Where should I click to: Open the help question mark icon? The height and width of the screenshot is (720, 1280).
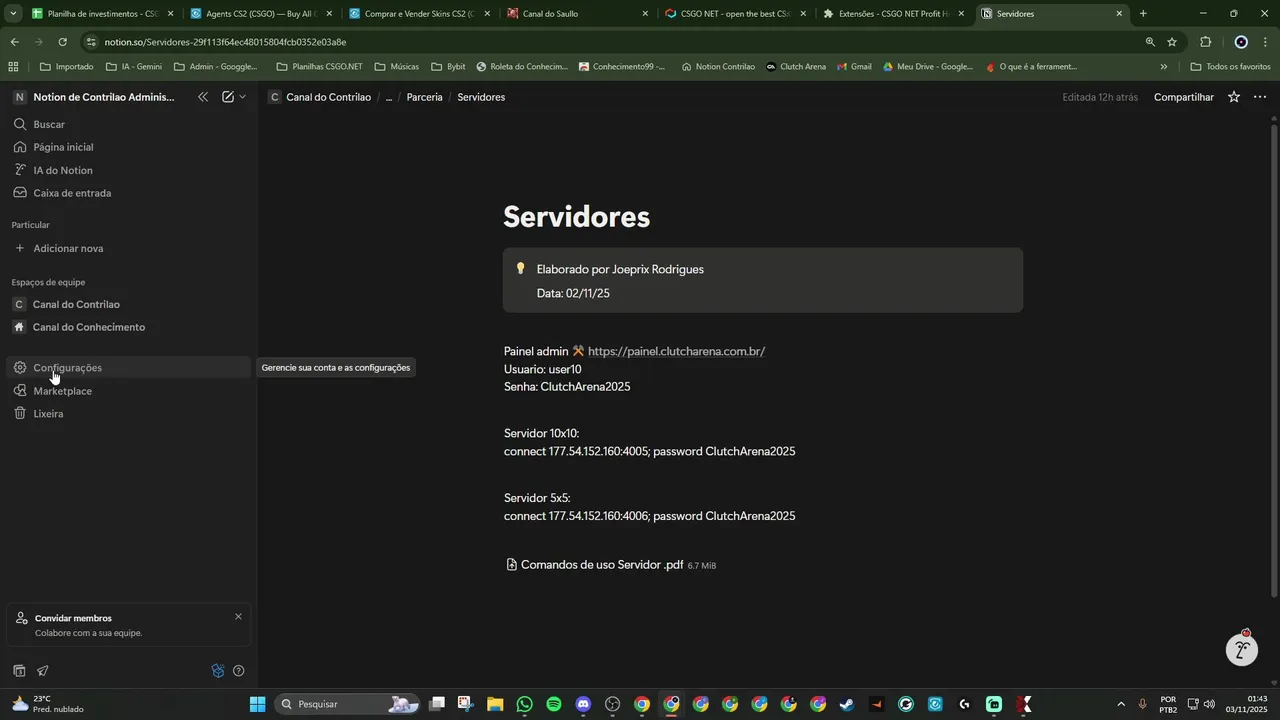(239, 671)
